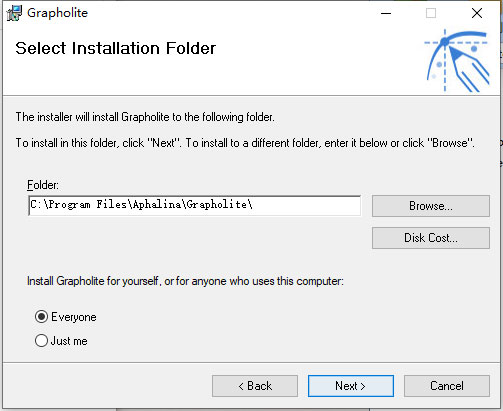The height and width of the screenshot is (411, 503).
Task: Click the Select Installation Folder heading
Action: pos(116,48)
